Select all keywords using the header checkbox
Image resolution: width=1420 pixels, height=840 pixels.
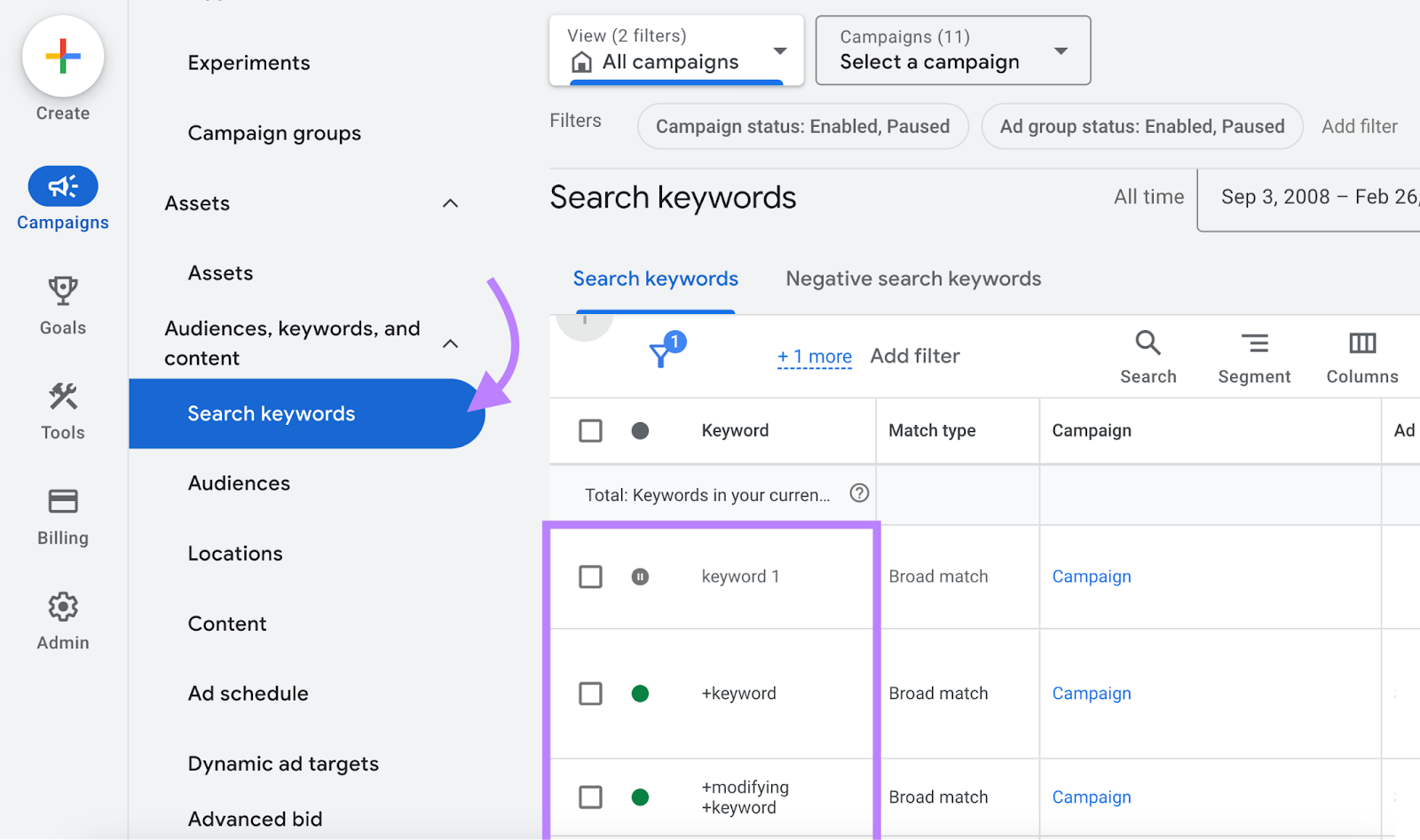tap(590, 430)
